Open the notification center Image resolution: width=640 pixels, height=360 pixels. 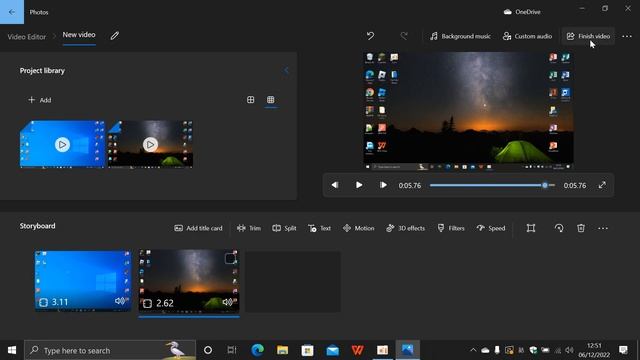coord(623,350)
